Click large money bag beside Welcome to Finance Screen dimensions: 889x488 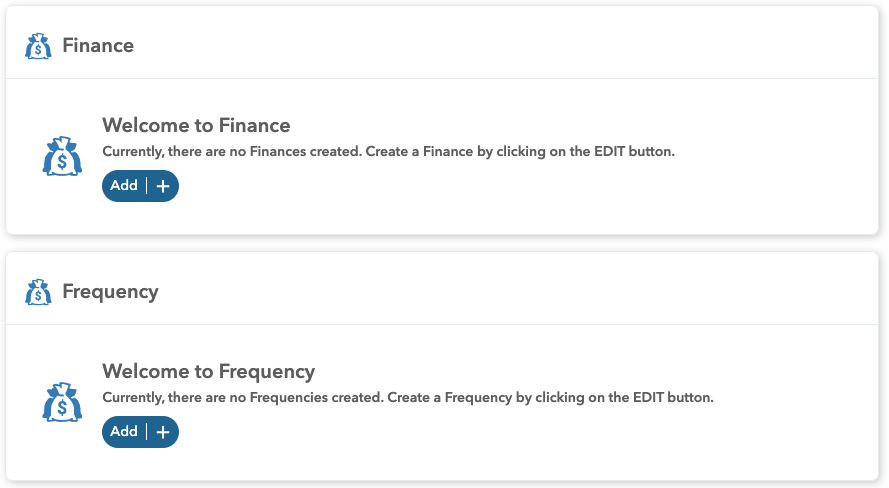[x=62, y=156]
